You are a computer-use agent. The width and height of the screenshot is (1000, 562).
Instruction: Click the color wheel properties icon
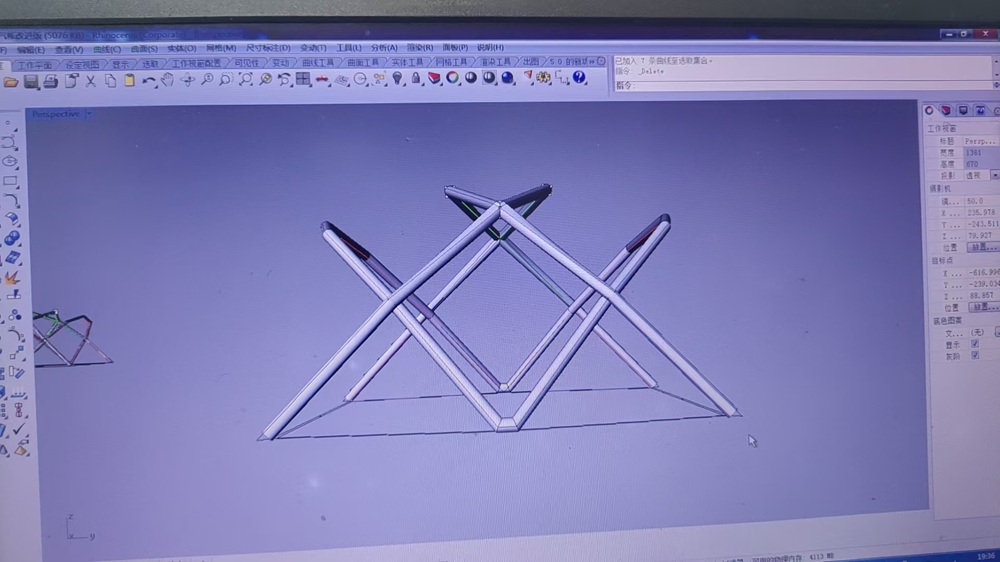[452, 78]
